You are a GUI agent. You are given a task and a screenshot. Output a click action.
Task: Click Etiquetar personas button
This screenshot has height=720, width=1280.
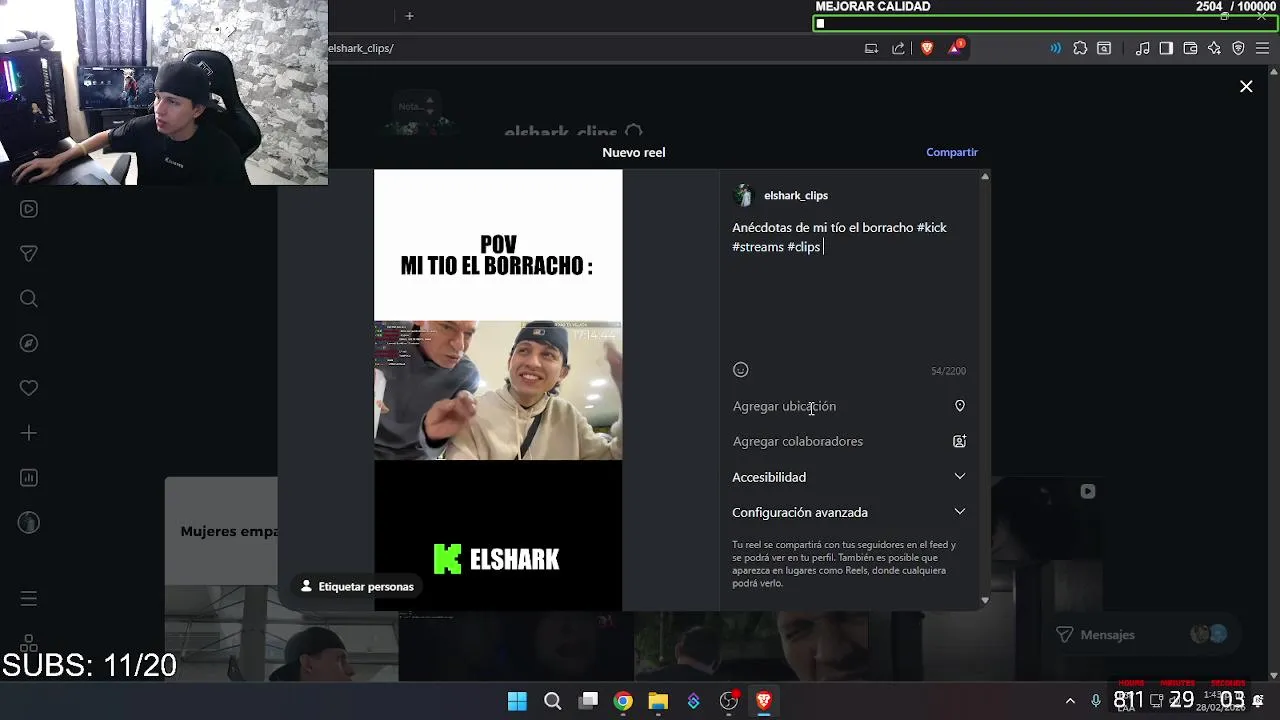point(357,587)
